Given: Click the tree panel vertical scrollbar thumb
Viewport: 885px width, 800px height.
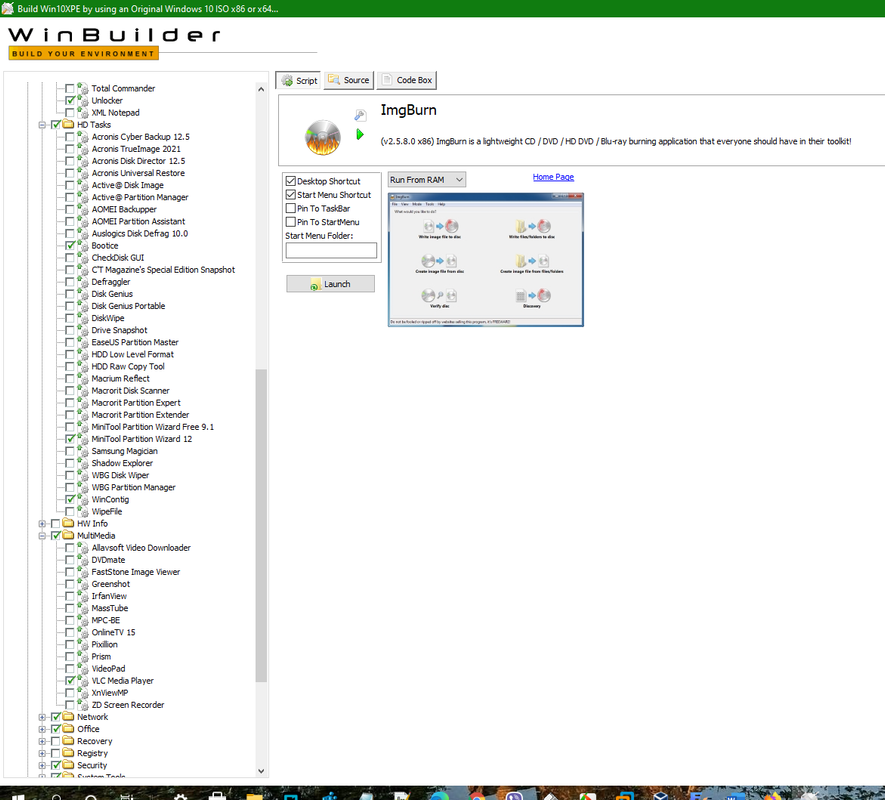Looking at the screenshot, I should [261, 526].
